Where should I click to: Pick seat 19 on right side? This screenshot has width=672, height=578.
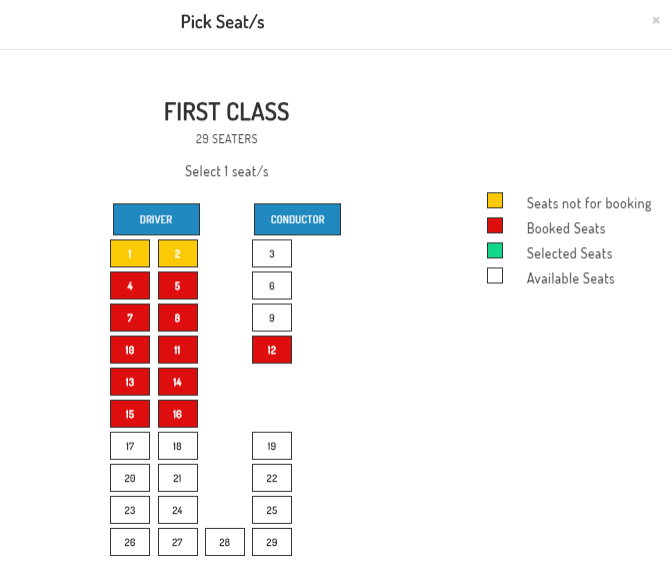tap(271, 446)
